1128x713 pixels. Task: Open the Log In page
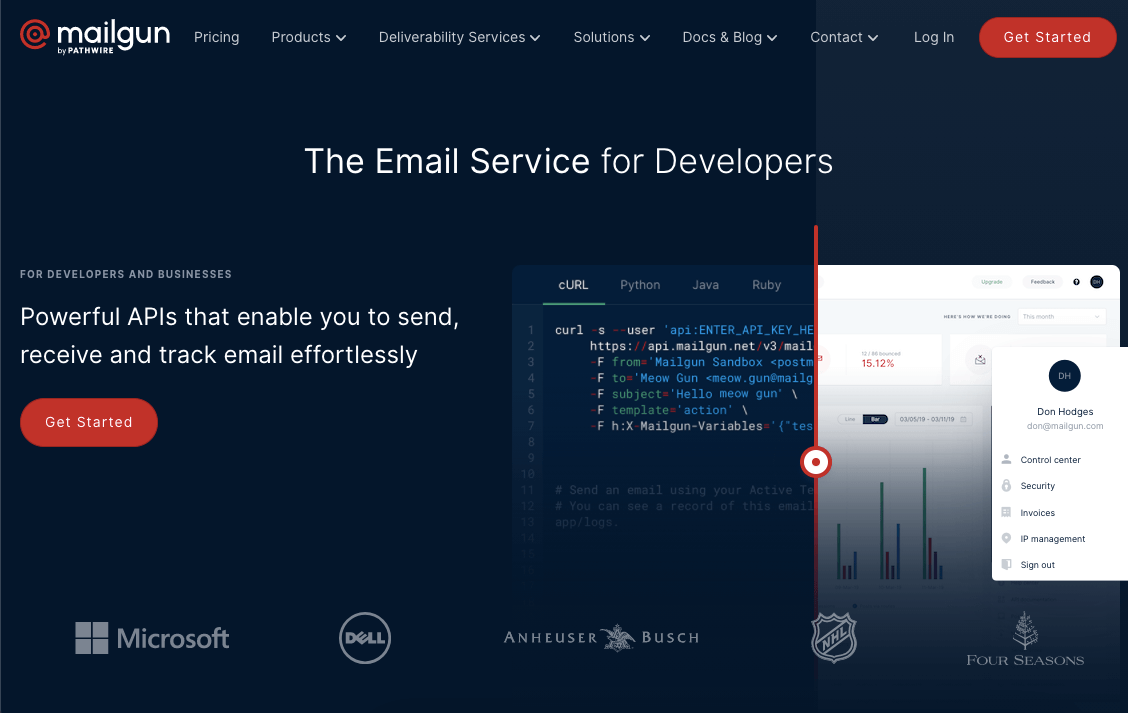point(933,37)
